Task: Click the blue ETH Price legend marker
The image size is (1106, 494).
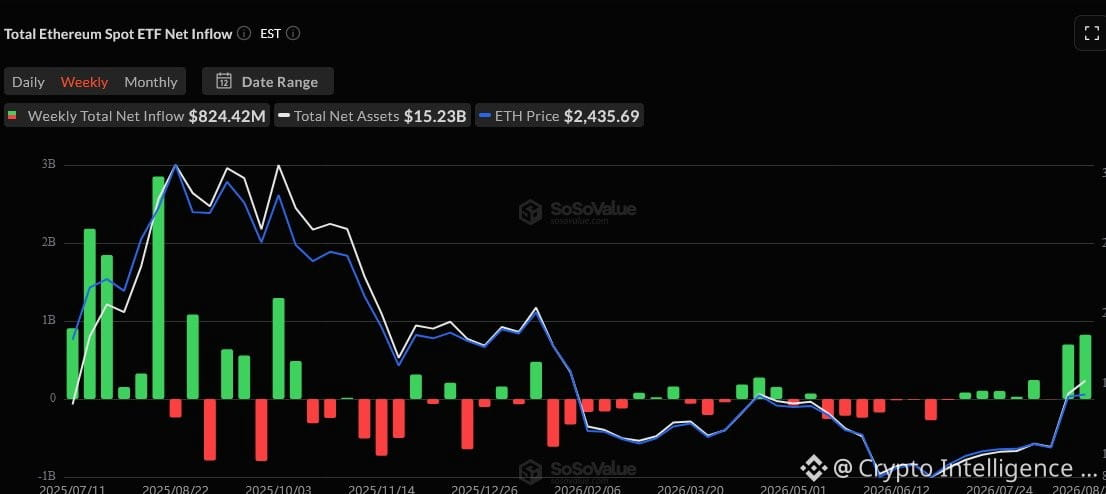Action: [484, 116]
